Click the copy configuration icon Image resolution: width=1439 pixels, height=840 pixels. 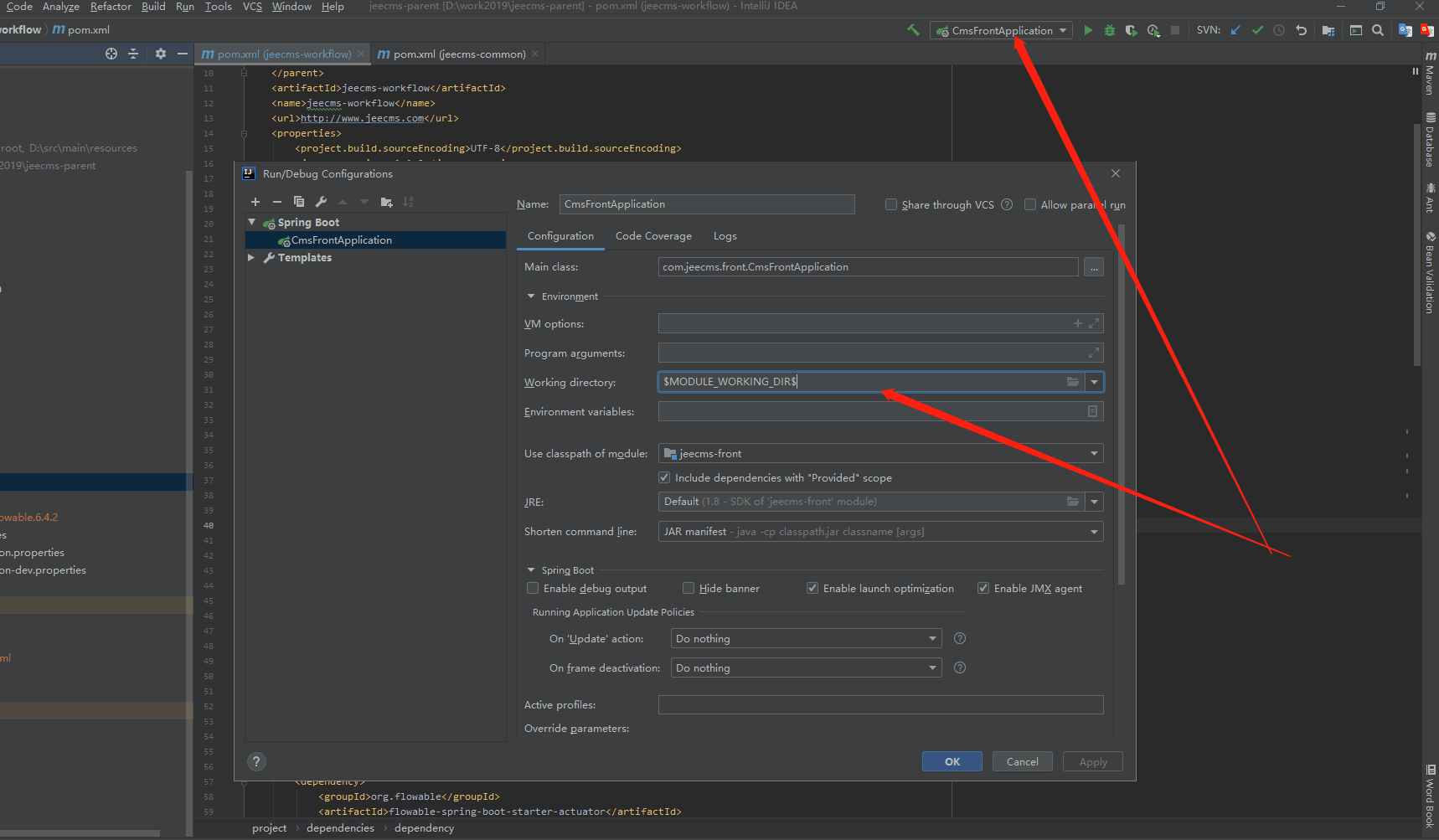(x=299, y=202)
